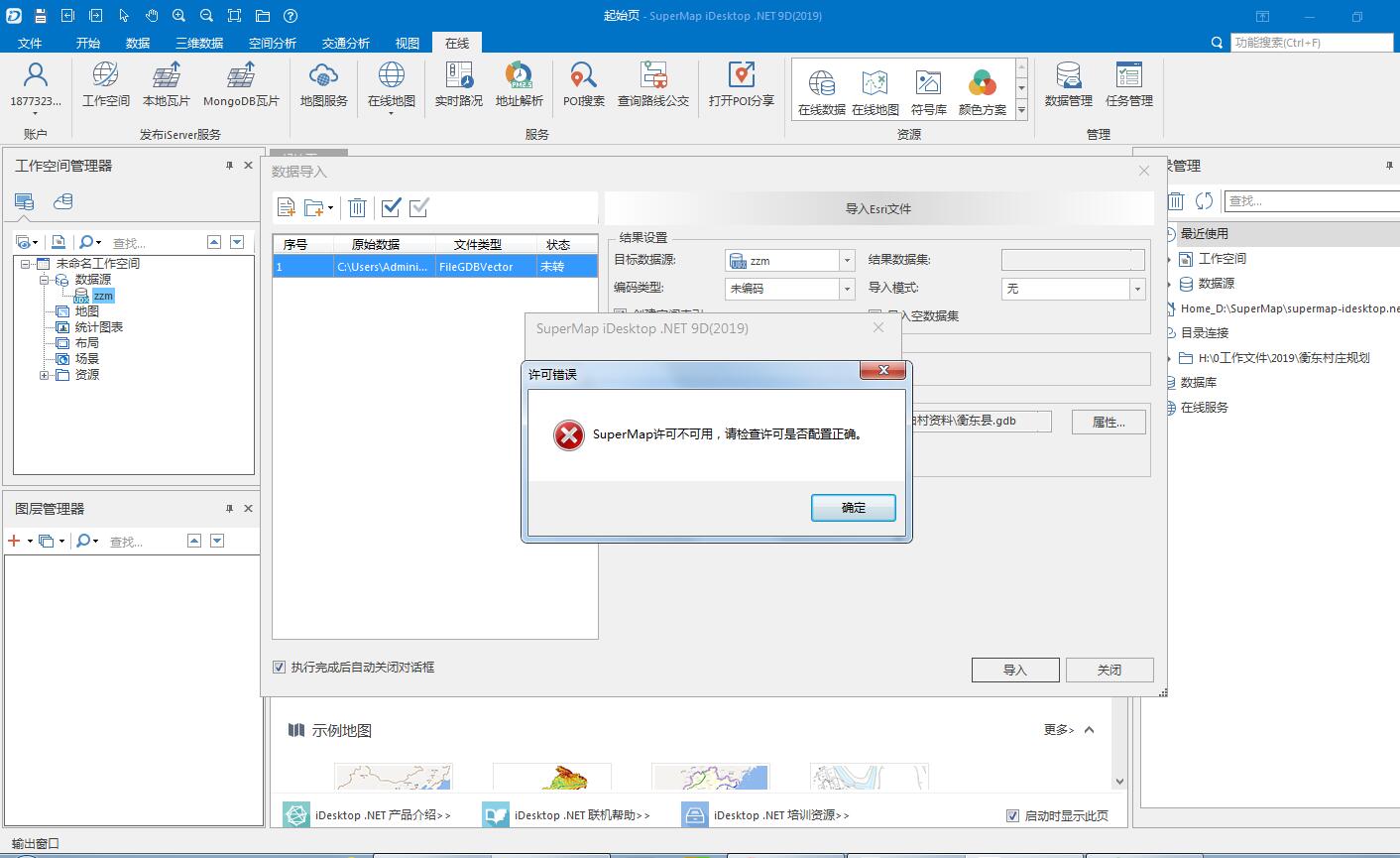
Task: Open the iDesktop .NET 联机帮助 link
Action: pyautogui.click(x=582, y=815)
